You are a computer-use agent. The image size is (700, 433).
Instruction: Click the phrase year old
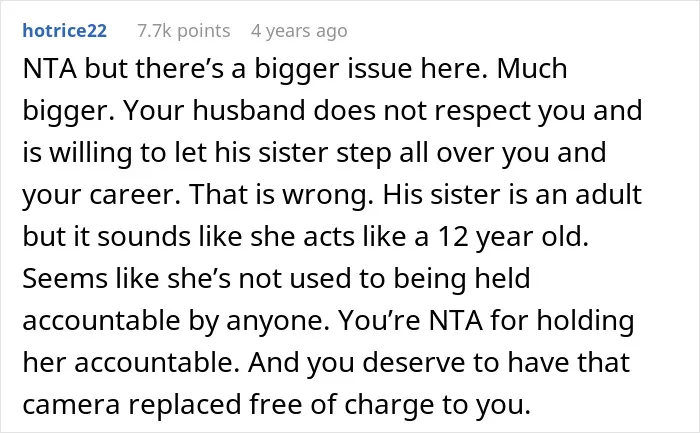click(532, 237)
